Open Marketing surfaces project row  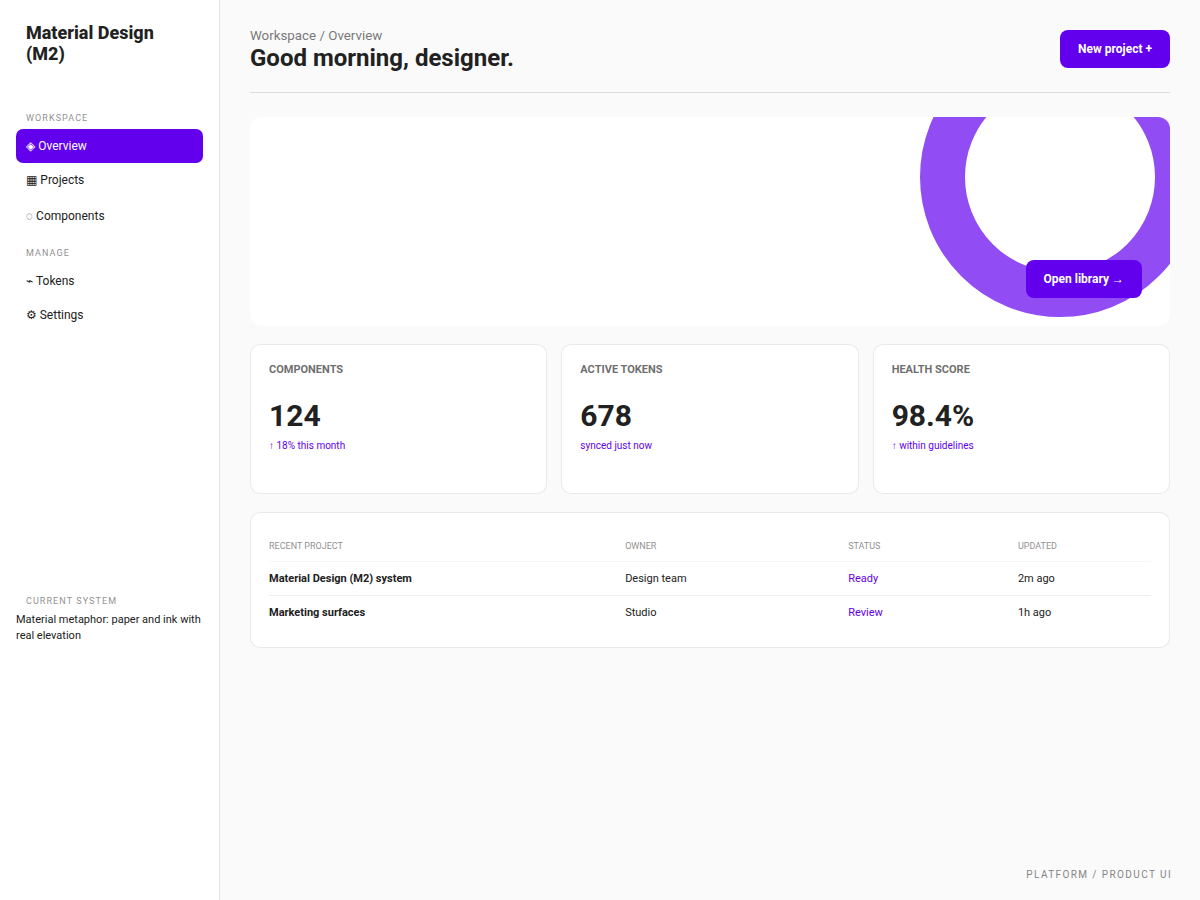click(x=710, y=612)
